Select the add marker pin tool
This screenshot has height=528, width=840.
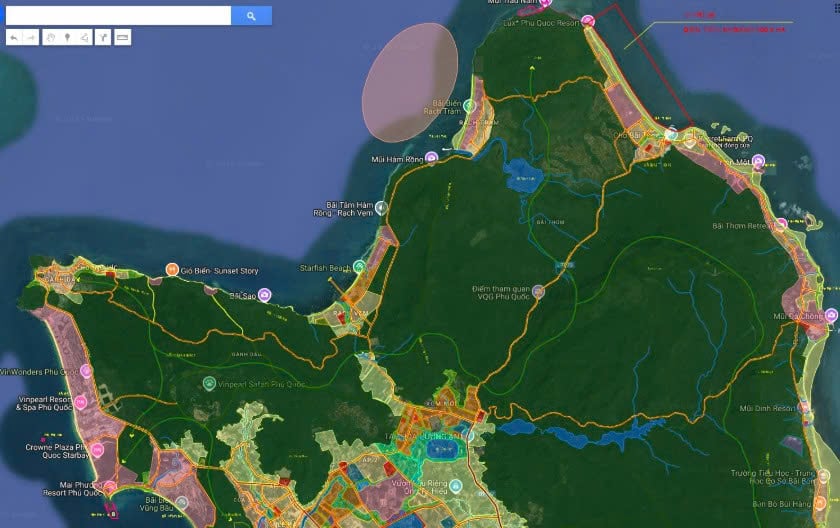[67, 38]
